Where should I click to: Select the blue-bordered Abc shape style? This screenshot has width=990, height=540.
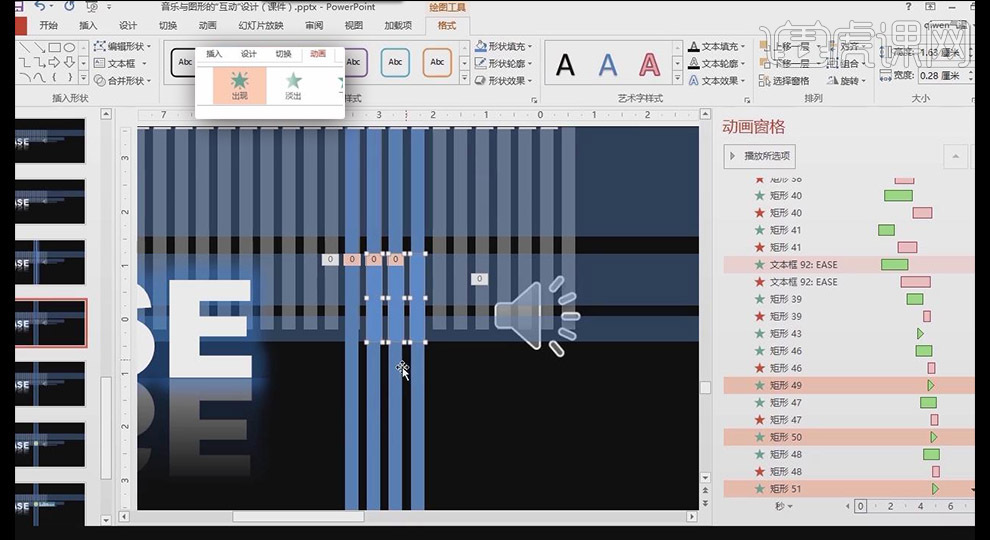(396, 63)
